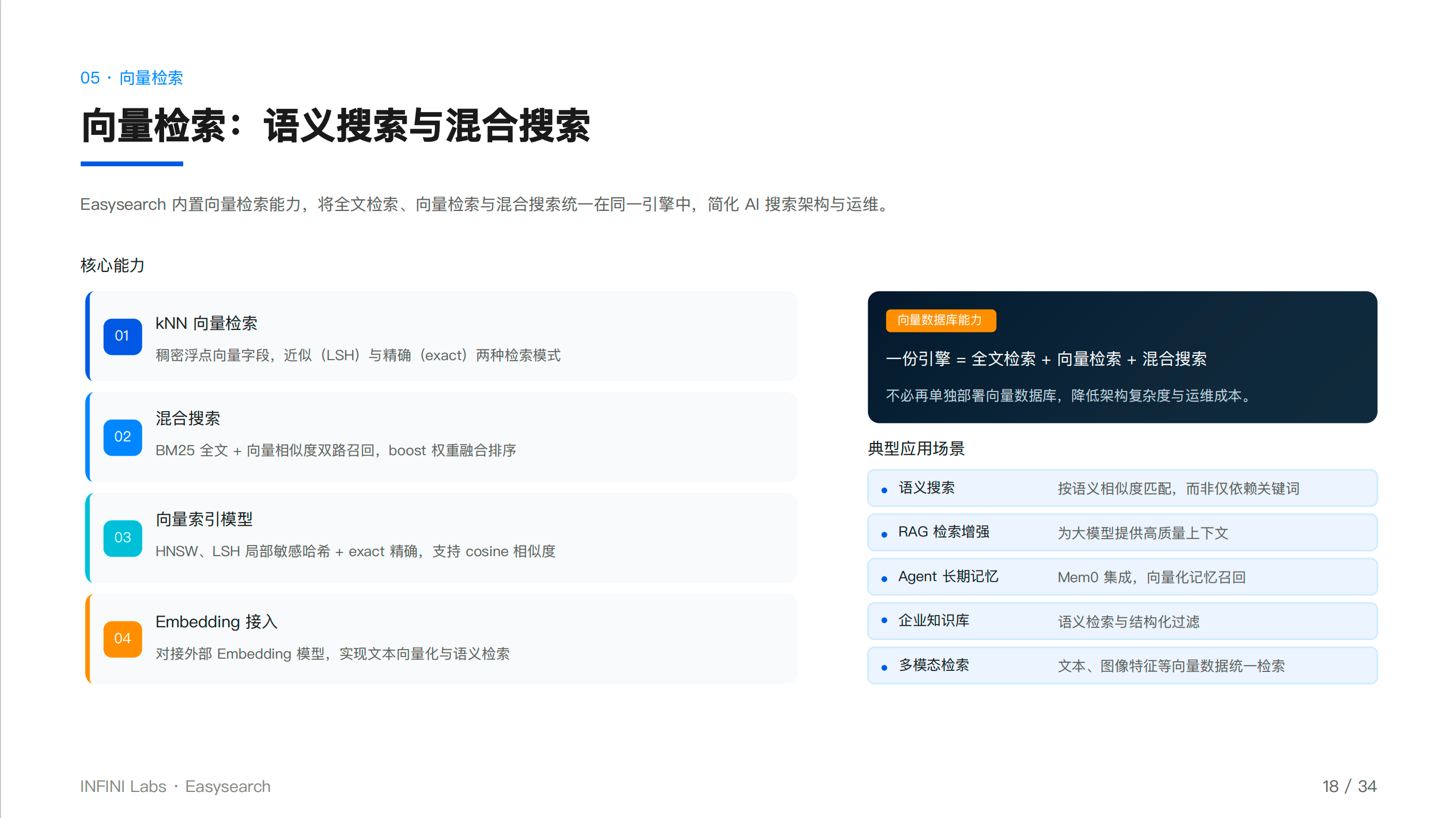Select the 混合搜索 card title
The image size is (1456, 818).
click(x=187, y=419)
